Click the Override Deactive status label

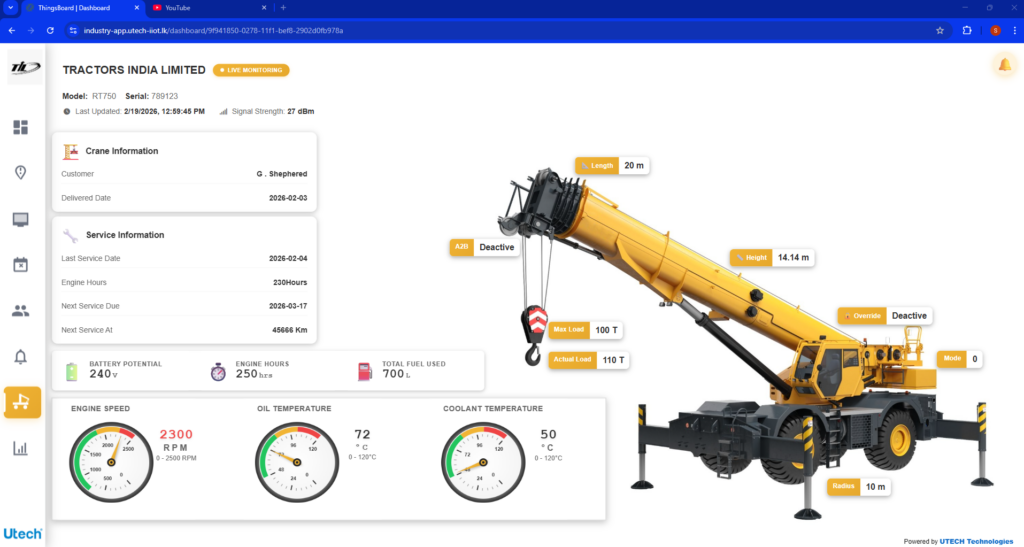pos(885,316)
